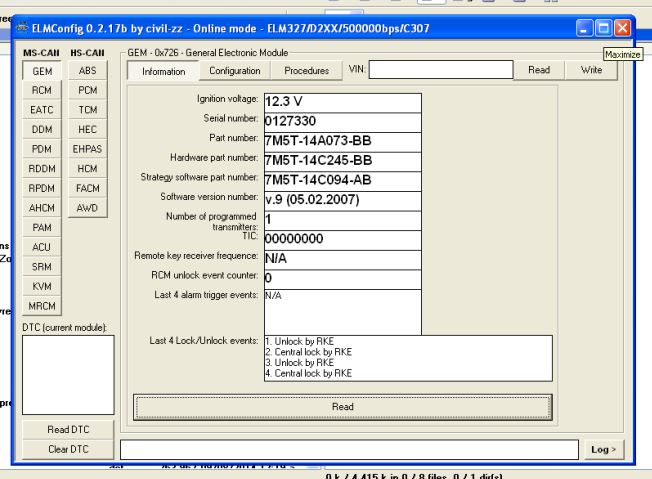Select the HCM module

[87, 168]
